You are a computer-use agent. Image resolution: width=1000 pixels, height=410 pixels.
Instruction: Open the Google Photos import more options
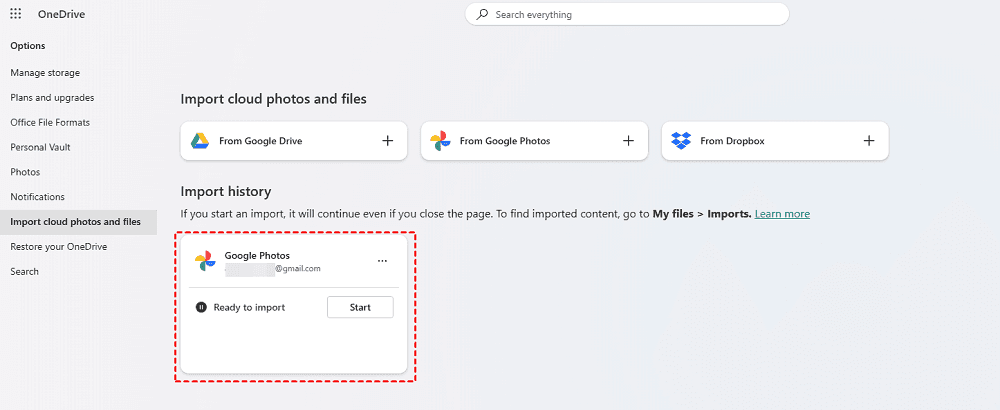[382, 261]
